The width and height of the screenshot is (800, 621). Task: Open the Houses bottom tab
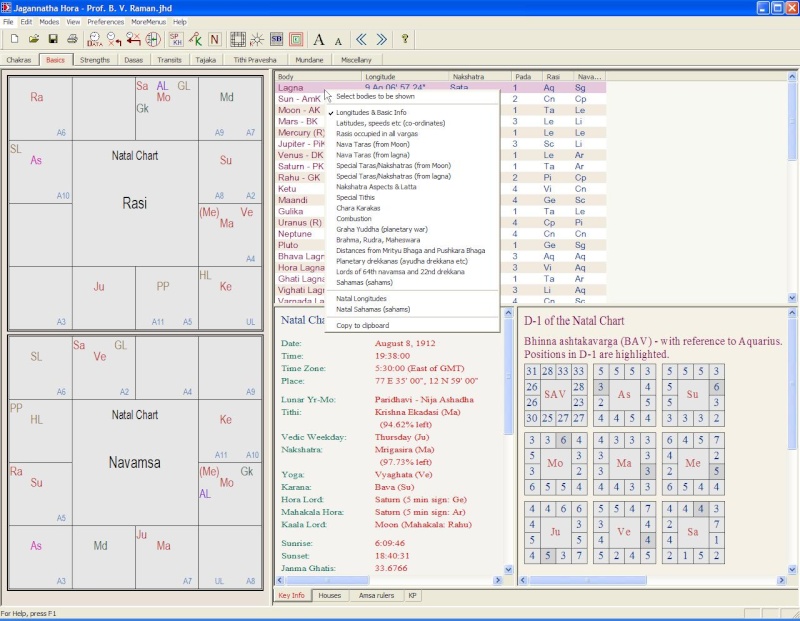pyautogui.click(x=330, y=595)
